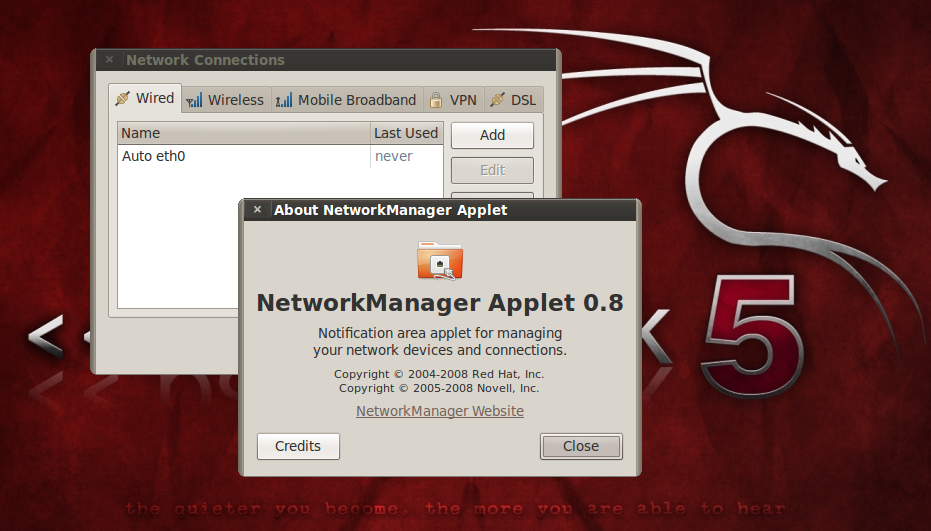Click the Red Hat copyright line
The width and height of the screenshot is (931, 531).
coord(439,374)
